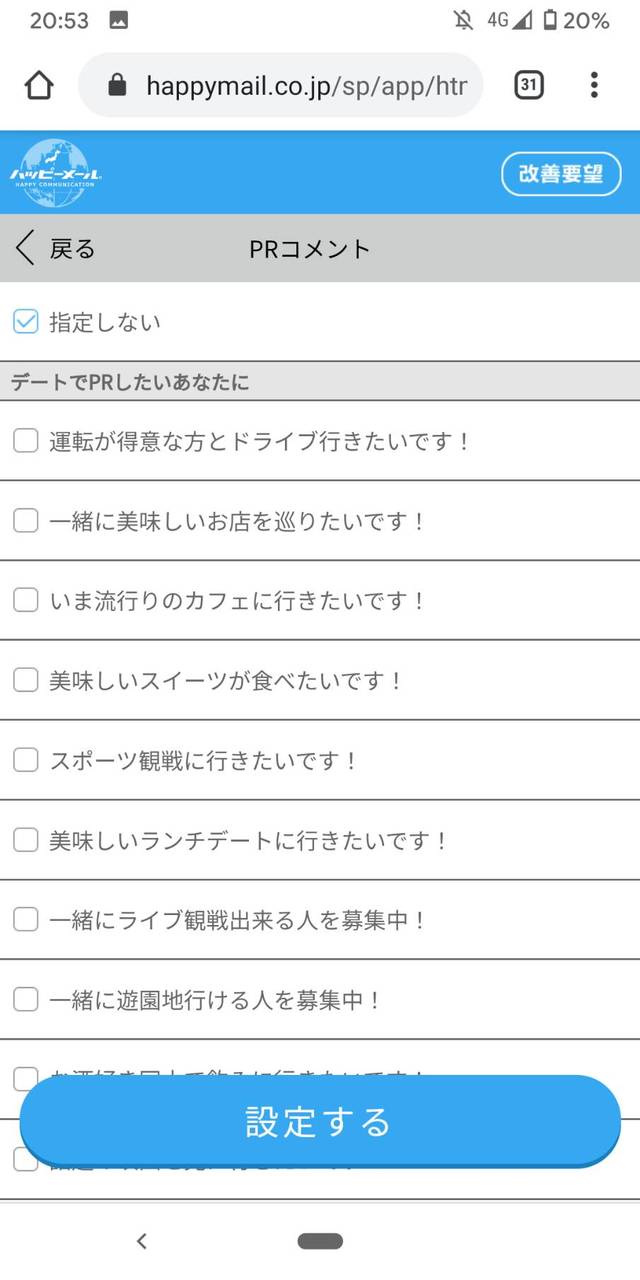Tap the Android back navigation arrow
The height and width of the screenshot is (1280, 640).
[142, 1241]
